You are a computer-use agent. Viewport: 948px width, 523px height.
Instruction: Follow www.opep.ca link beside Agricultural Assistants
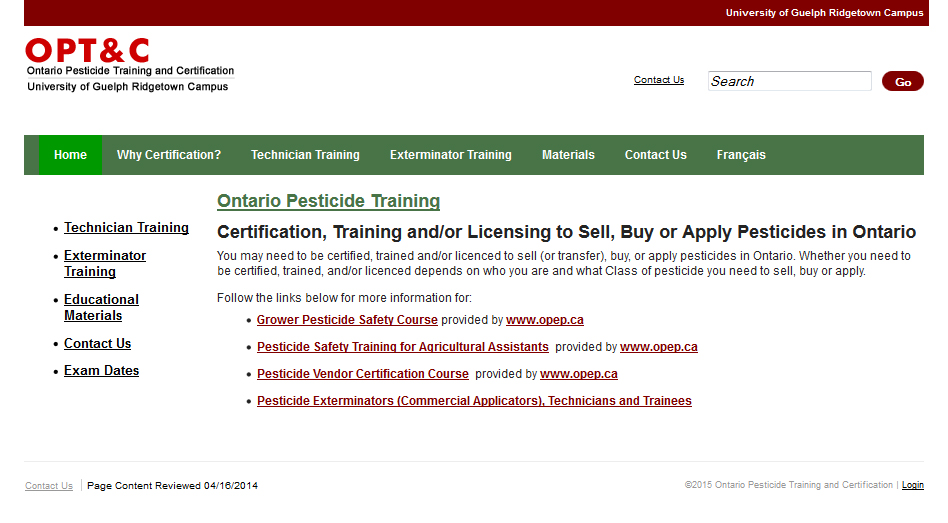pos(658,347)
